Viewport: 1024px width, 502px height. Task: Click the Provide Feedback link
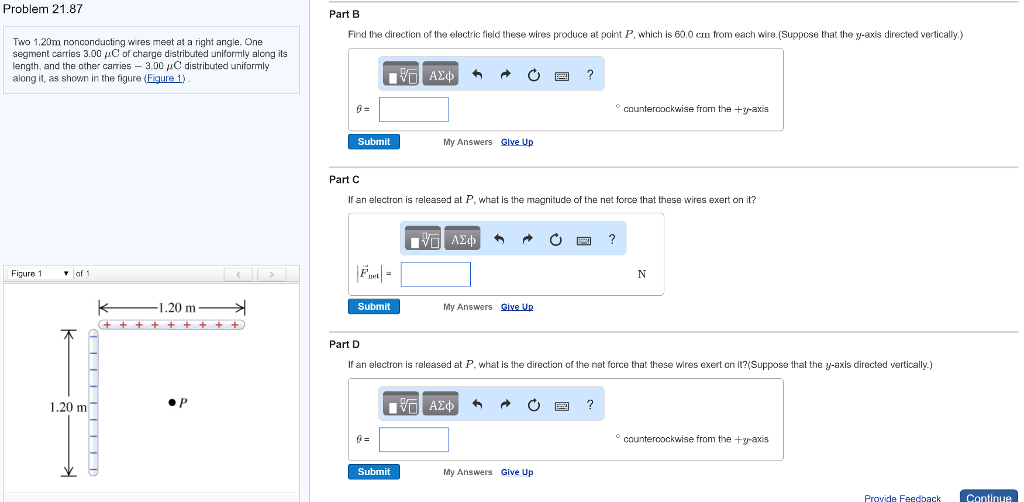pyautogui.click(x=902, y=497)
